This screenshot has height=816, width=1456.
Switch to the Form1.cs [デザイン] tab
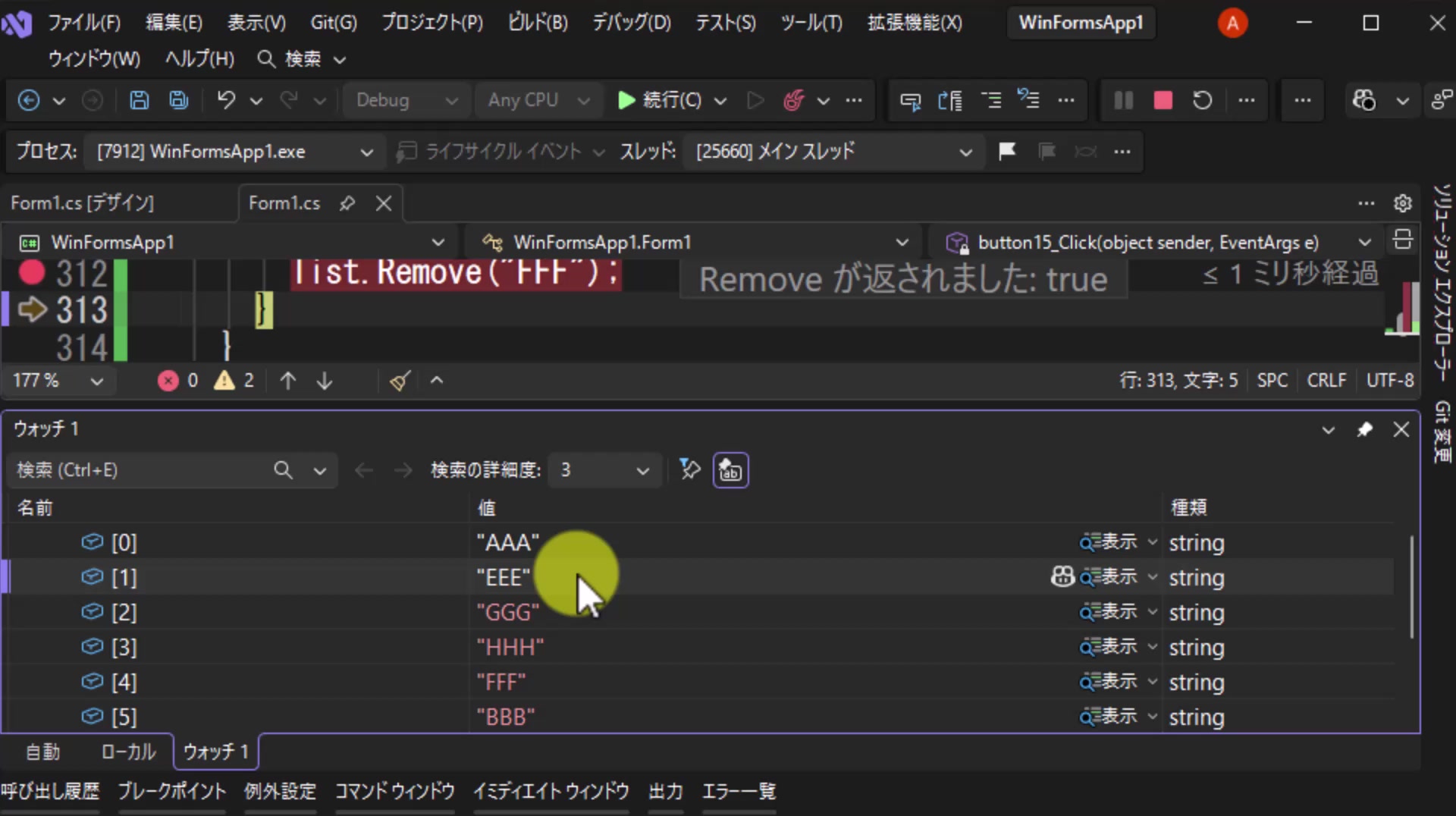tap(82, 203)
